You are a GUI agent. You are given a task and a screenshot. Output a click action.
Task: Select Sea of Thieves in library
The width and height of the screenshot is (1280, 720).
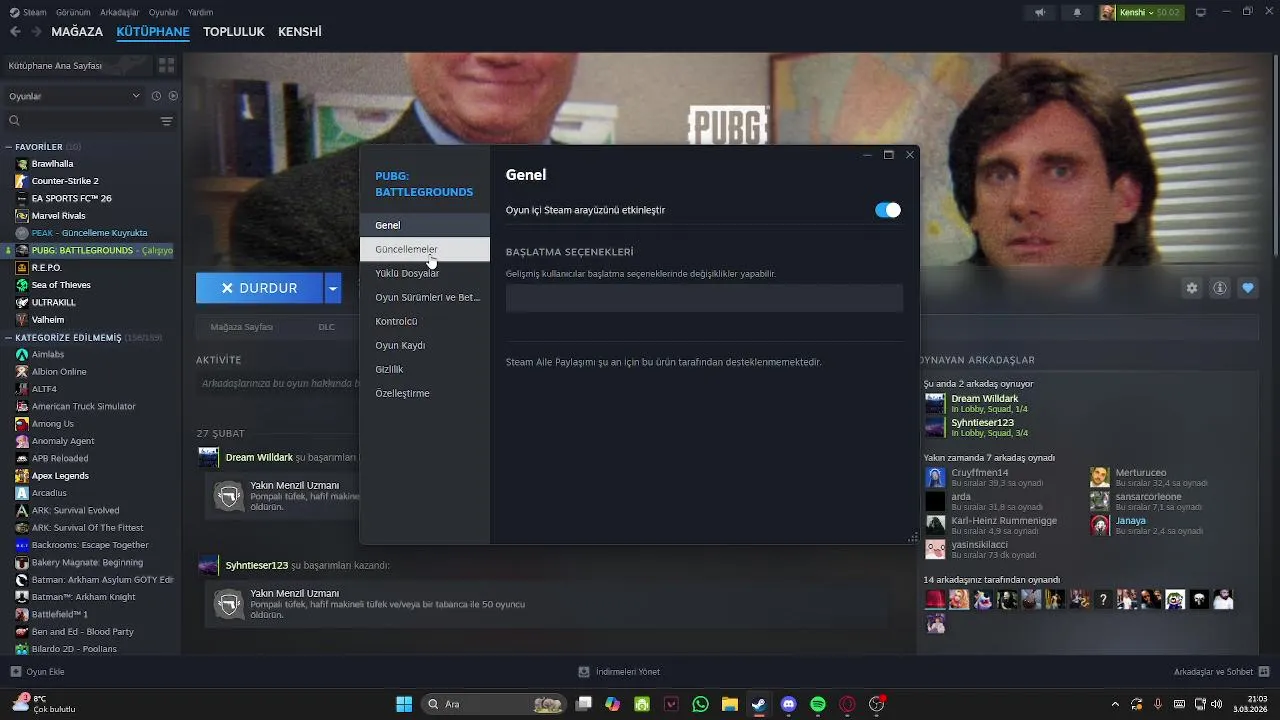pyautogui.click(x=61, y=285)
